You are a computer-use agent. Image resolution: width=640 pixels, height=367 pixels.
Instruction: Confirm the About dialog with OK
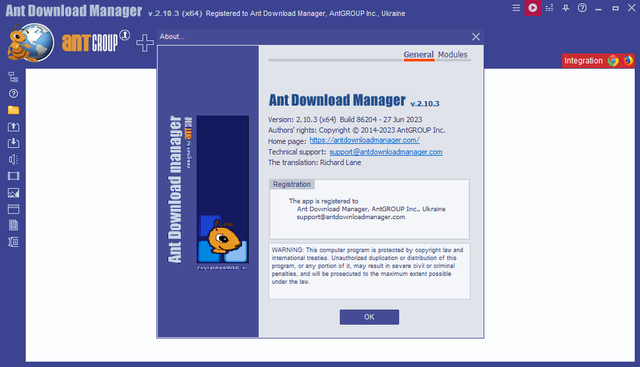click(x=369, y=317)
